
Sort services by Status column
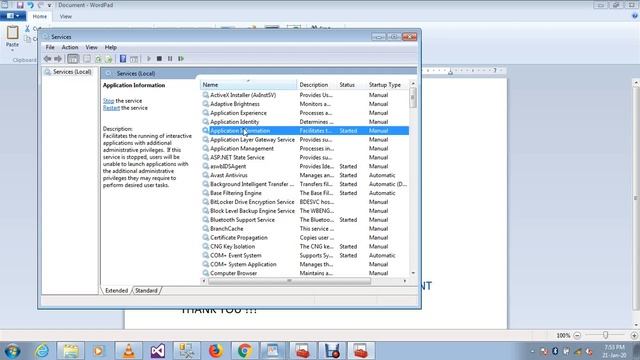point(351,85)
